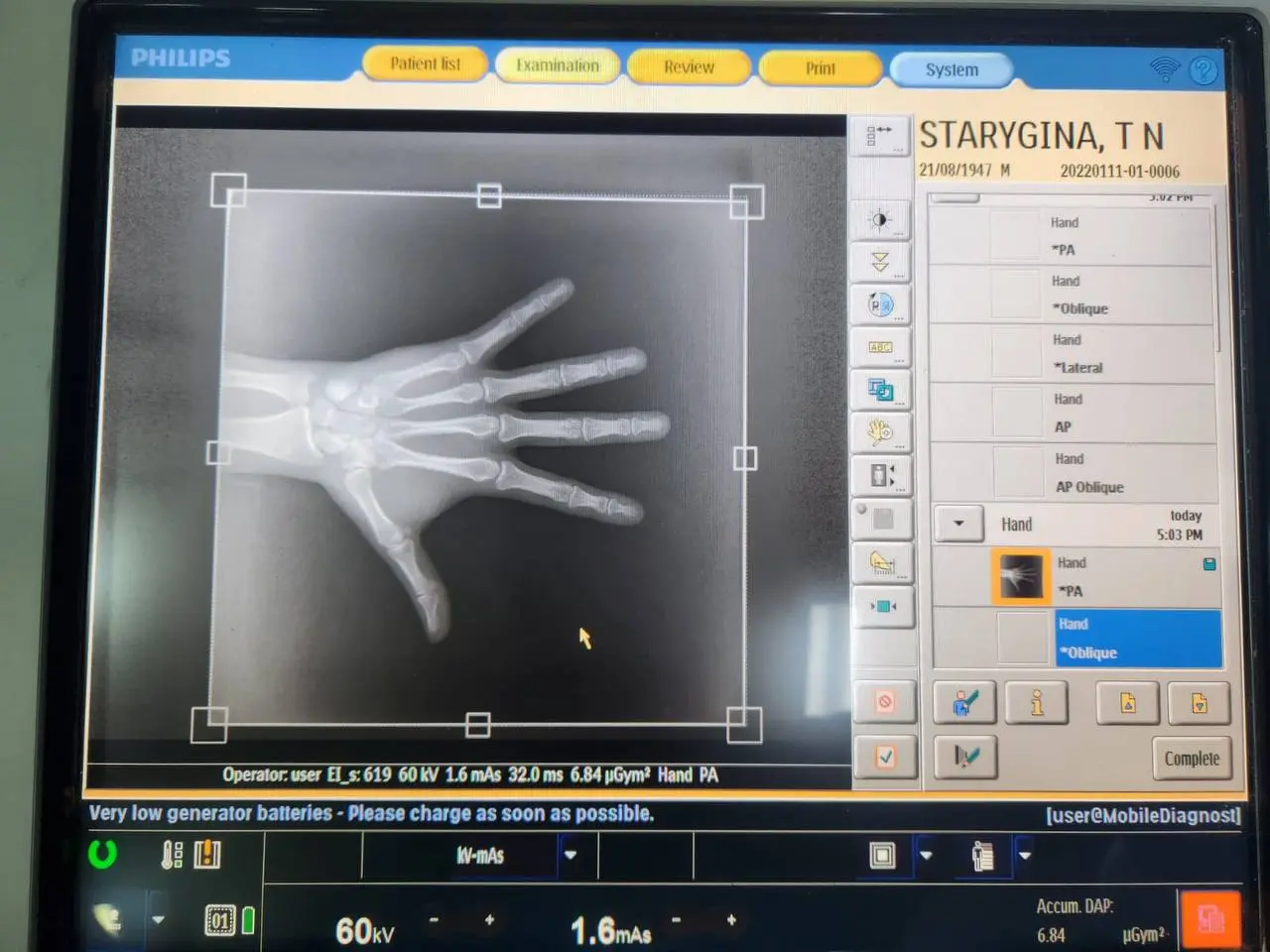1270x952 pixels.
Task: Click the edit patient data icon
Action: pyautogui.click(x=965, y=703)
